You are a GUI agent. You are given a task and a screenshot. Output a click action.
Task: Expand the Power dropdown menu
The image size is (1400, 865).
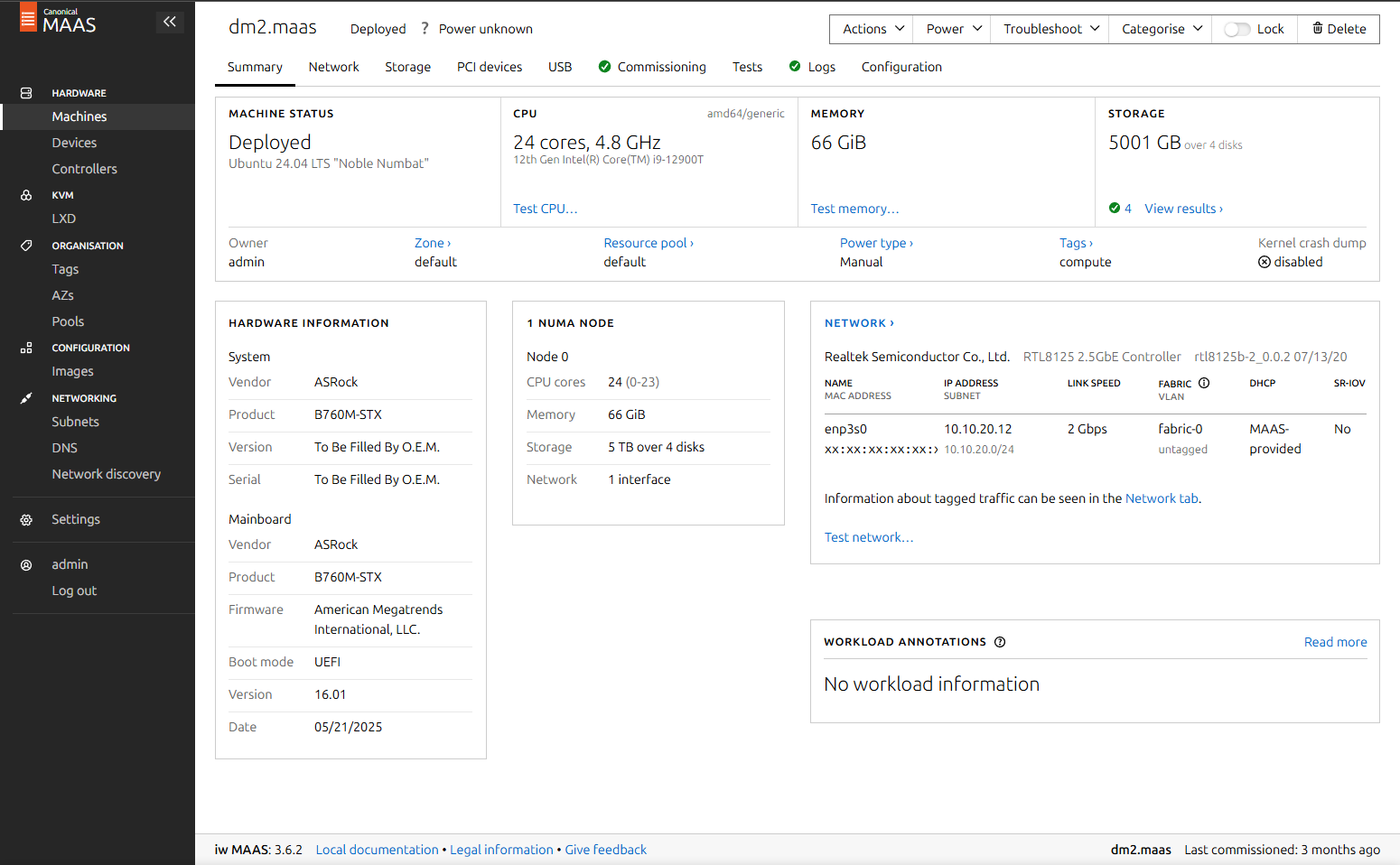coord(952,29)
